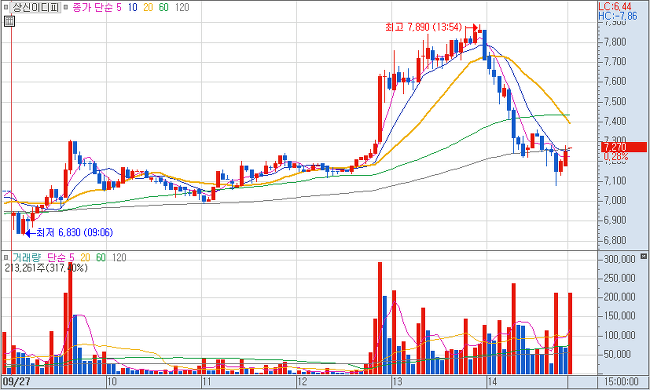Click the LC:6,44 readout
The image size is (650, 390).
615,6
